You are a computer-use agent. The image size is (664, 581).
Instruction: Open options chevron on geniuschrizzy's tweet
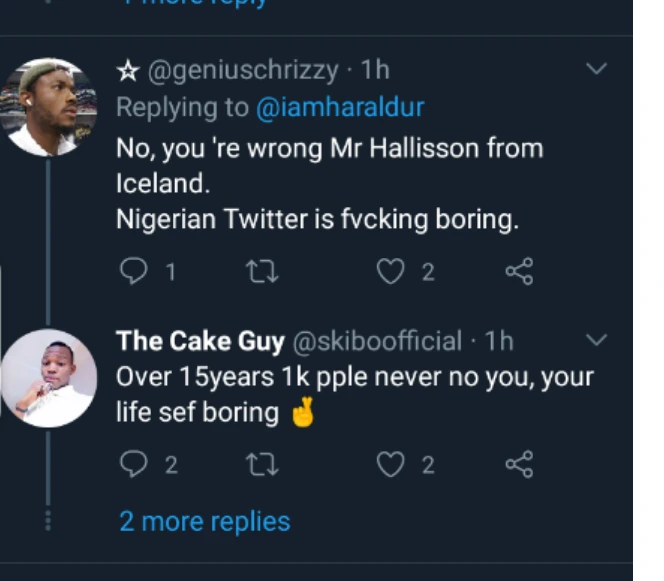coord(596,69)
